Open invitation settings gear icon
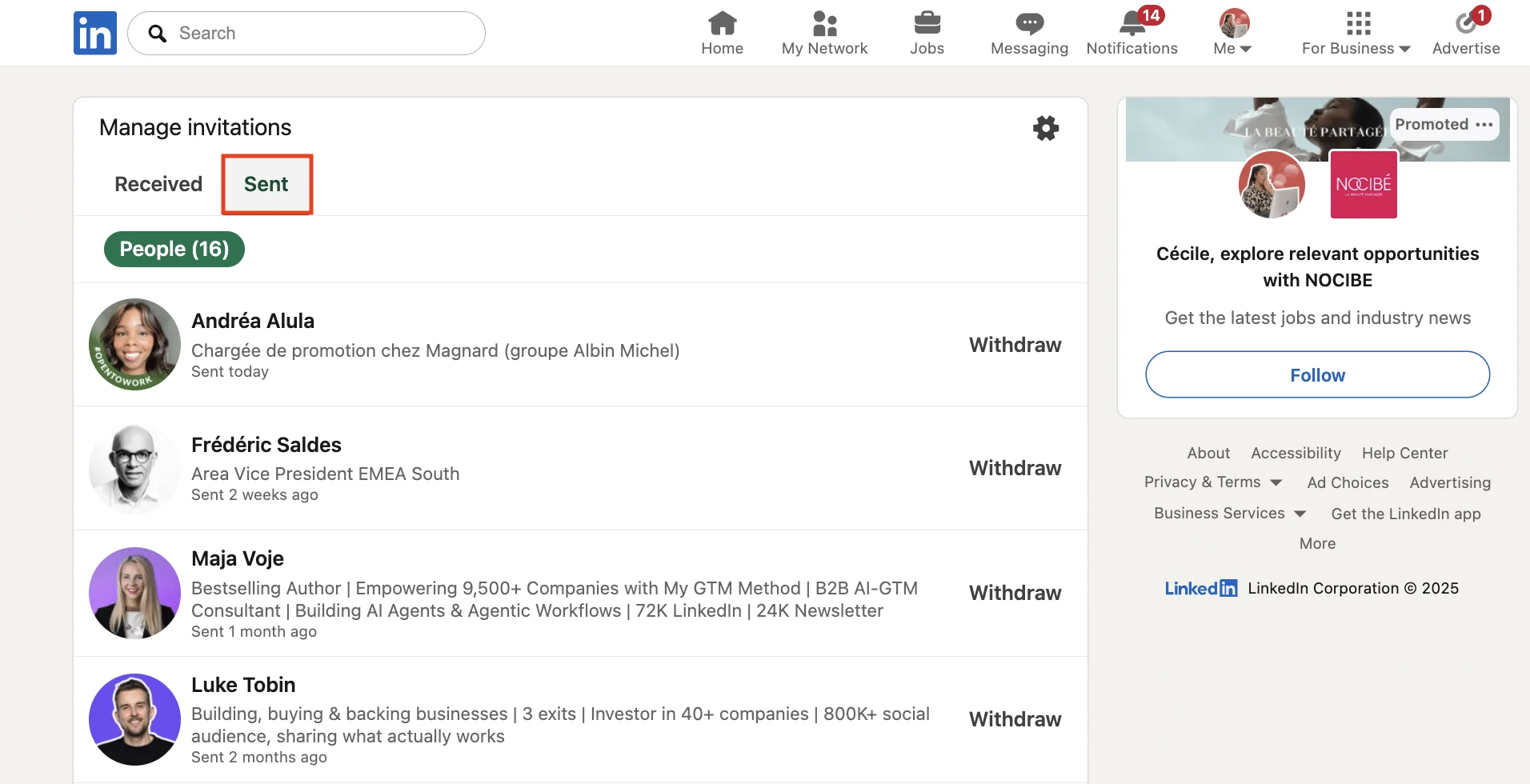This screenshot has width=1530, height=784. [x=1045, y=128]
